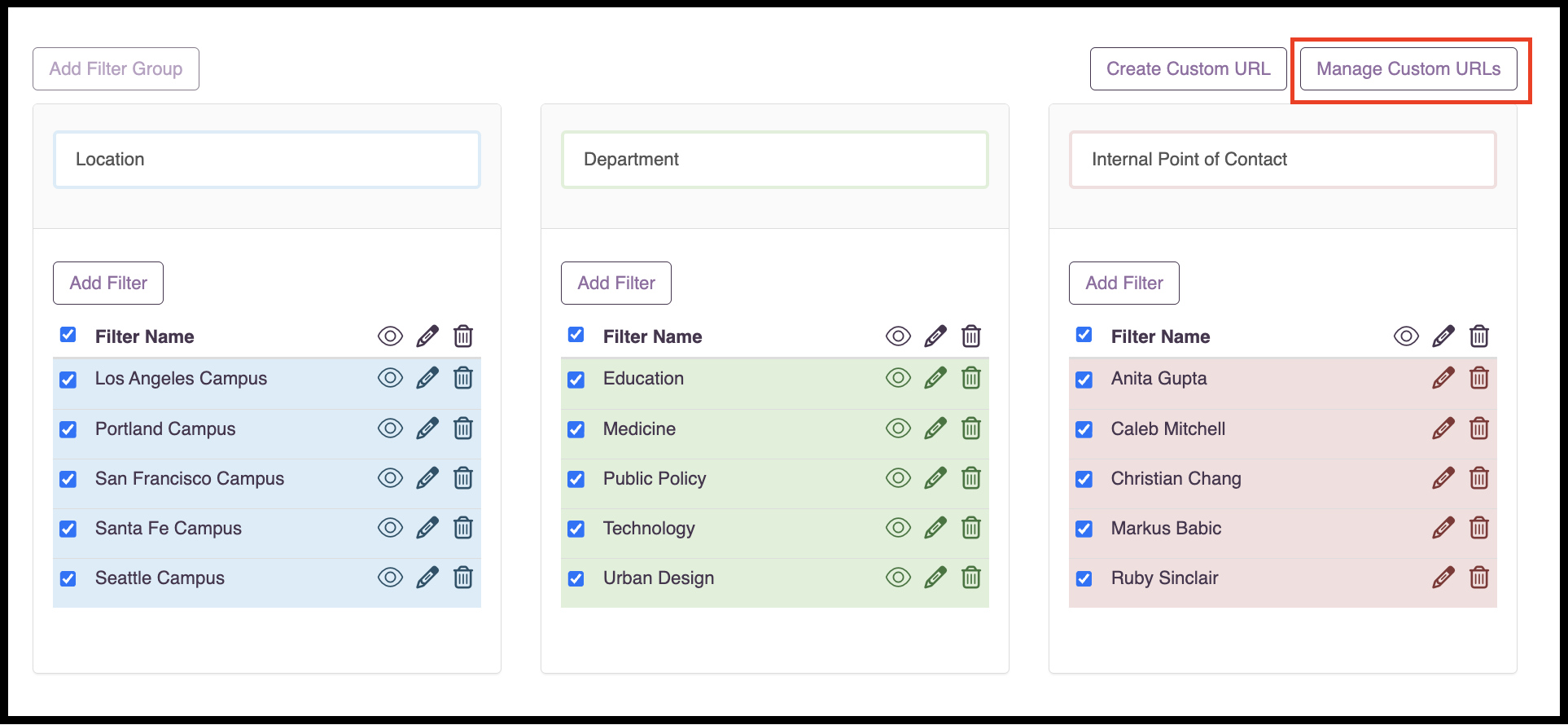
Task: Click the Internal Point of Contact name field
Action: click(x=1283, y=160)
